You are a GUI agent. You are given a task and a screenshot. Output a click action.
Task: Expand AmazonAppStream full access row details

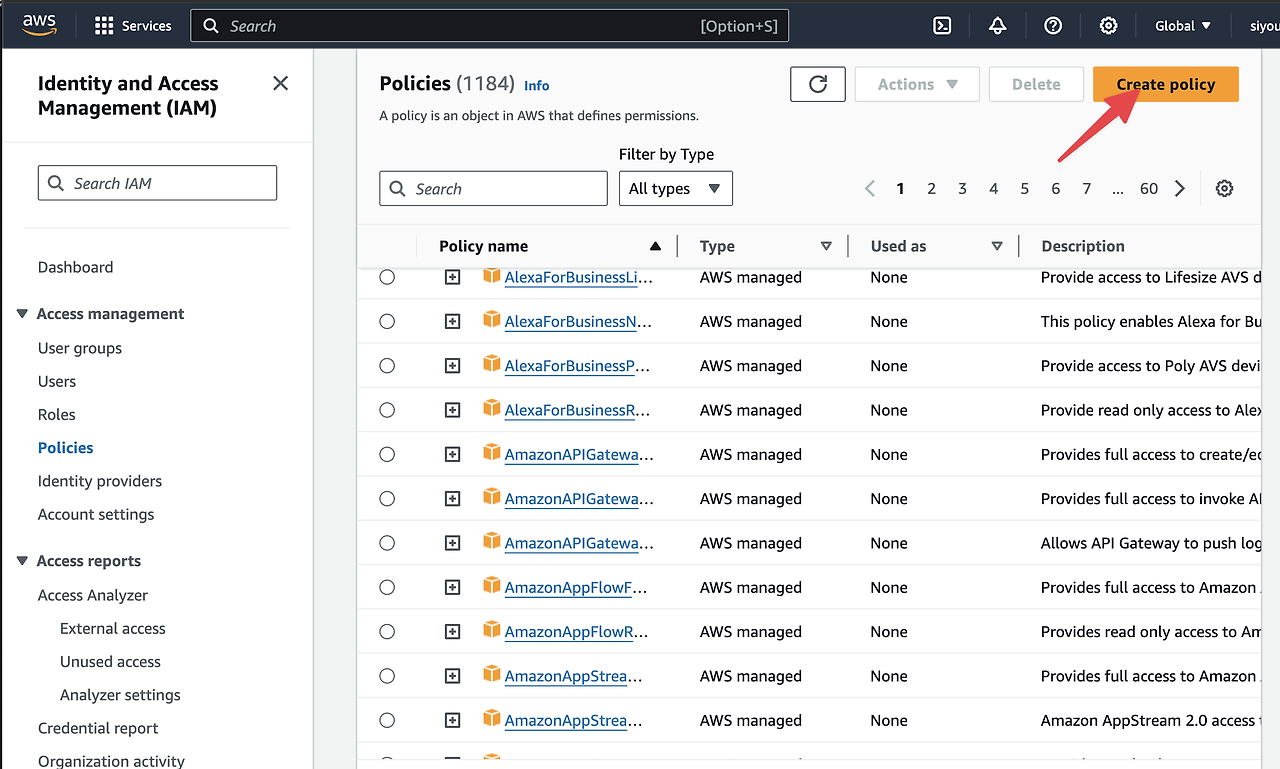click(452, 676)
